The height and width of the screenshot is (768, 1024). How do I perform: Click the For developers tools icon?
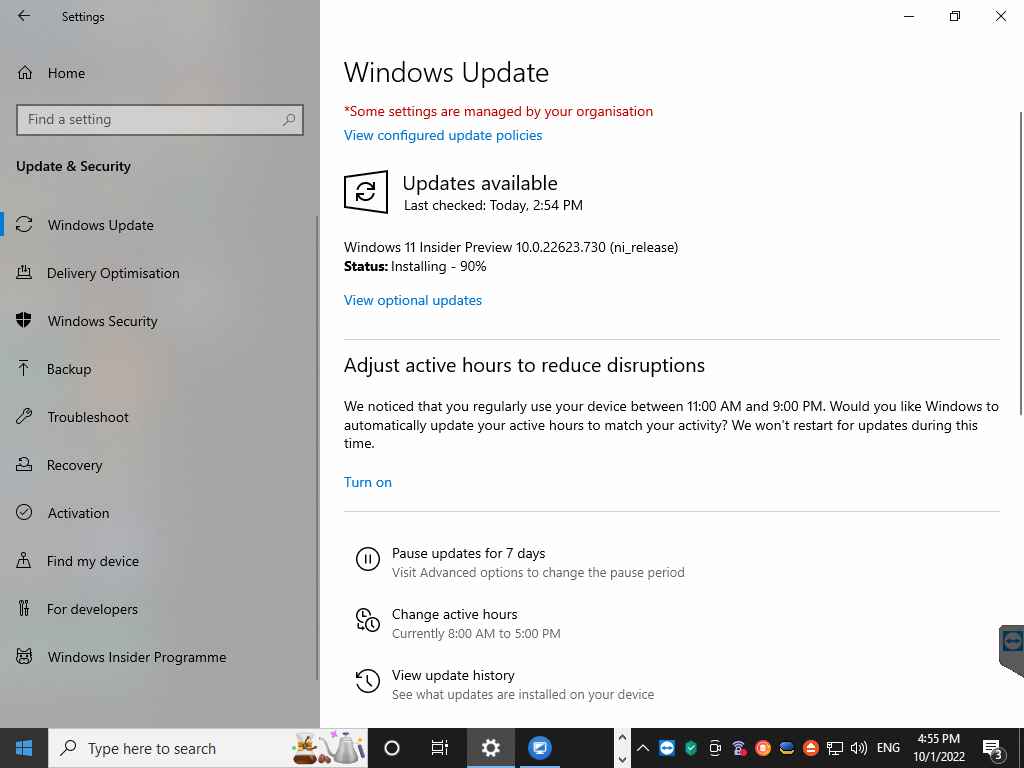[24, 608]
